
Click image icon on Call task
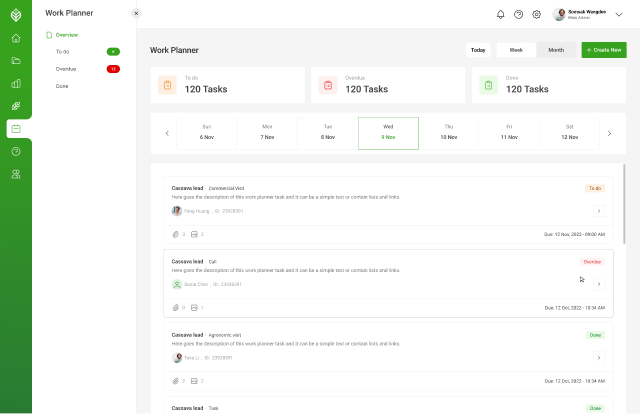tap(194, 307)
